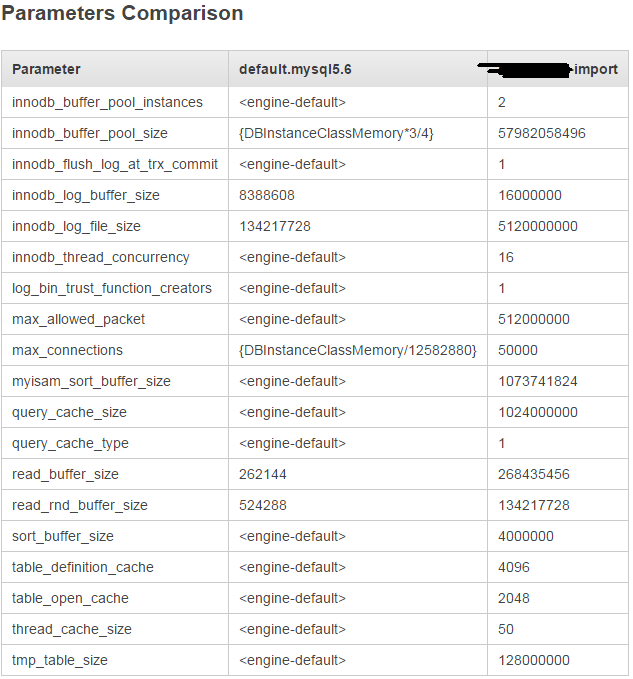Click the read_rnd_buffer_size default 524288
633x679 pixels.
coord(263,505)
